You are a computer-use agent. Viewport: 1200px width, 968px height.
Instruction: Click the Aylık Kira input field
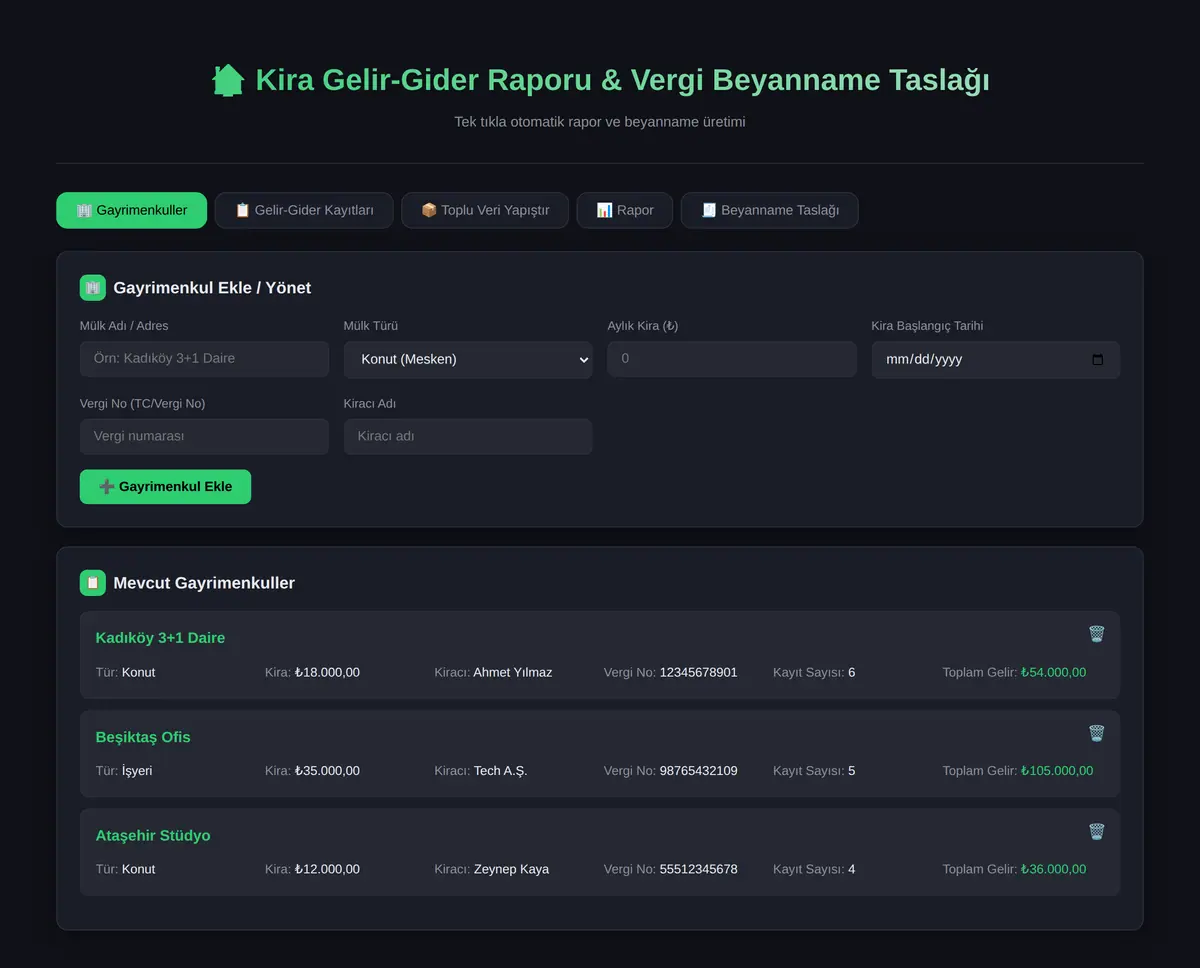[x=732, y=359]
